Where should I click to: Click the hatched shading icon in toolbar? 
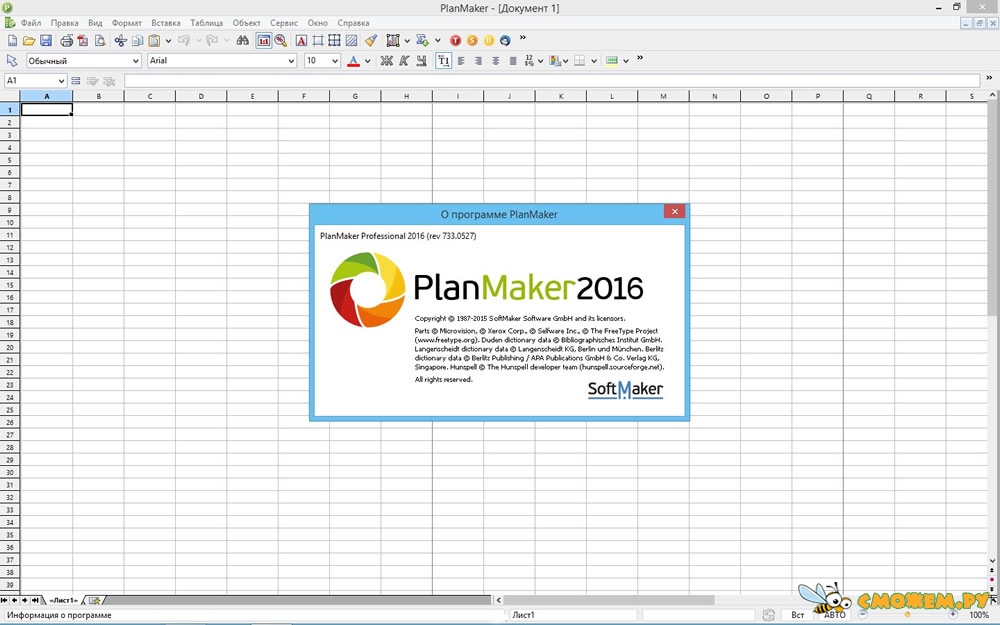tap(351, 40)
